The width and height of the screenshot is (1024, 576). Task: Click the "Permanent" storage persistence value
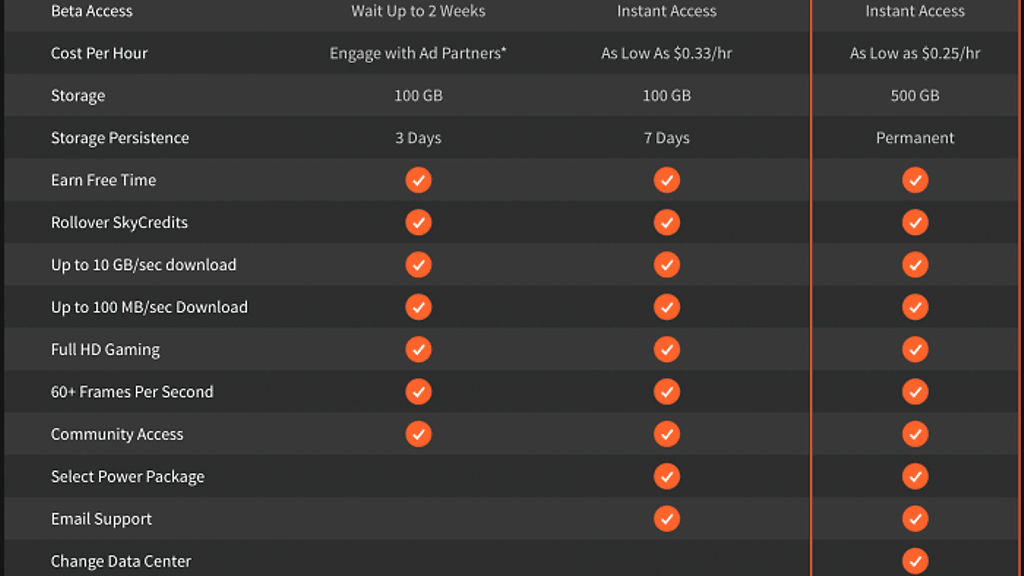tap(915, 138)
